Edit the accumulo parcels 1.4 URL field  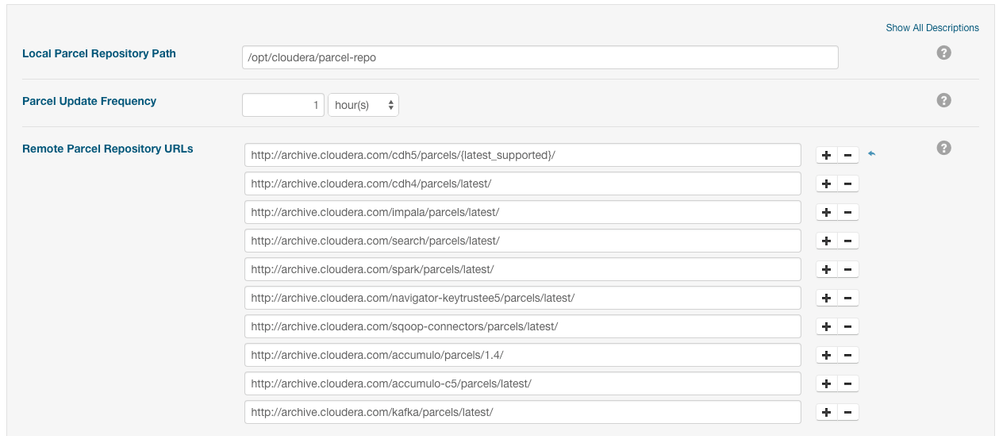522,355
